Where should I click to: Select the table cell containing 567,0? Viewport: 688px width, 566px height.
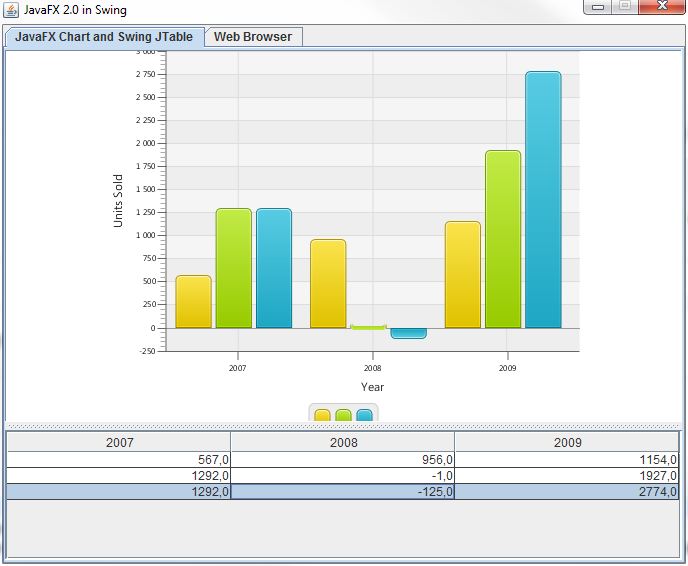[119, 459]
